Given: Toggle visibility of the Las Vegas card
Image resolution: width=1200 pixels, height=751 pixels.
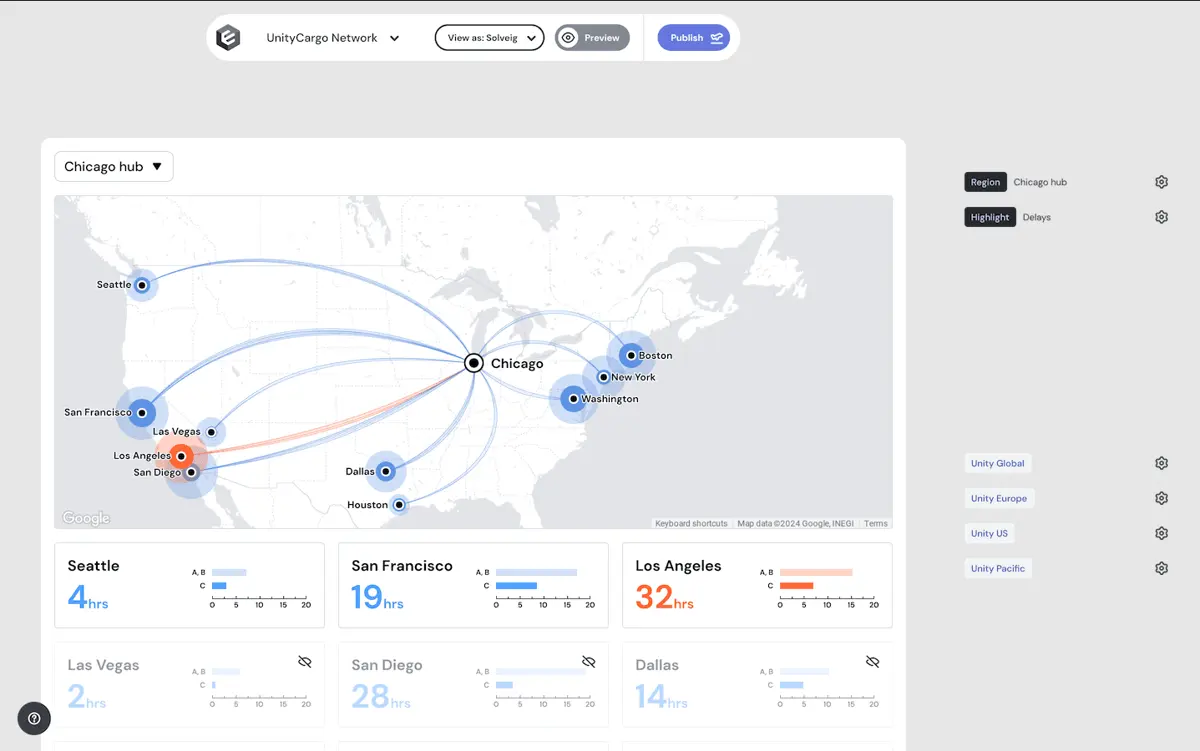Looking at the screenshot, I should [305, 662].
